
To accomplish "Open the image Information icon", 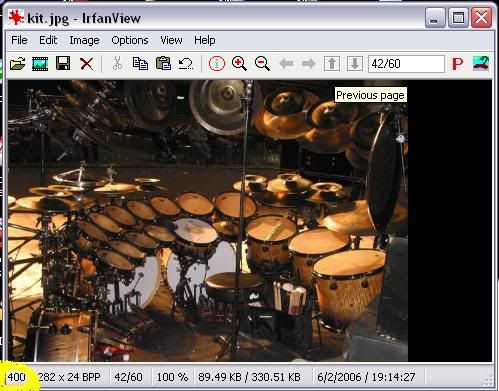I will coord(217,63).
